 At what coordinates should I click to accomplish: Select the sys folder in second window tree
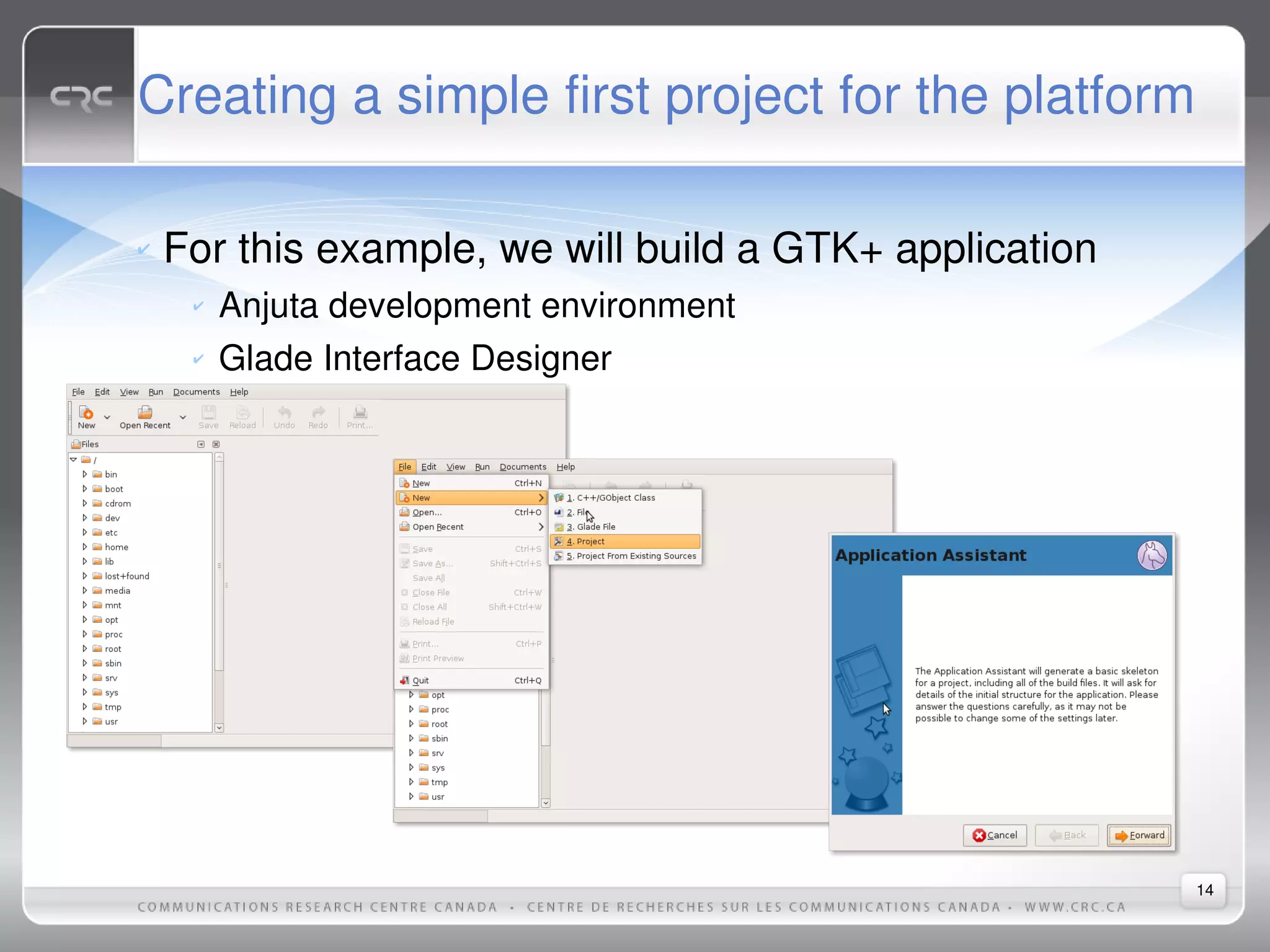tap(438, 767)
